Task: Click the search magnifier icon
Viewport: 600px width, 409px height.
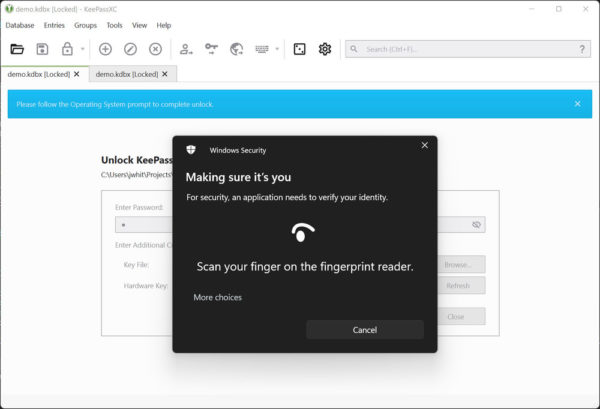Action: (x=354, y=49)
